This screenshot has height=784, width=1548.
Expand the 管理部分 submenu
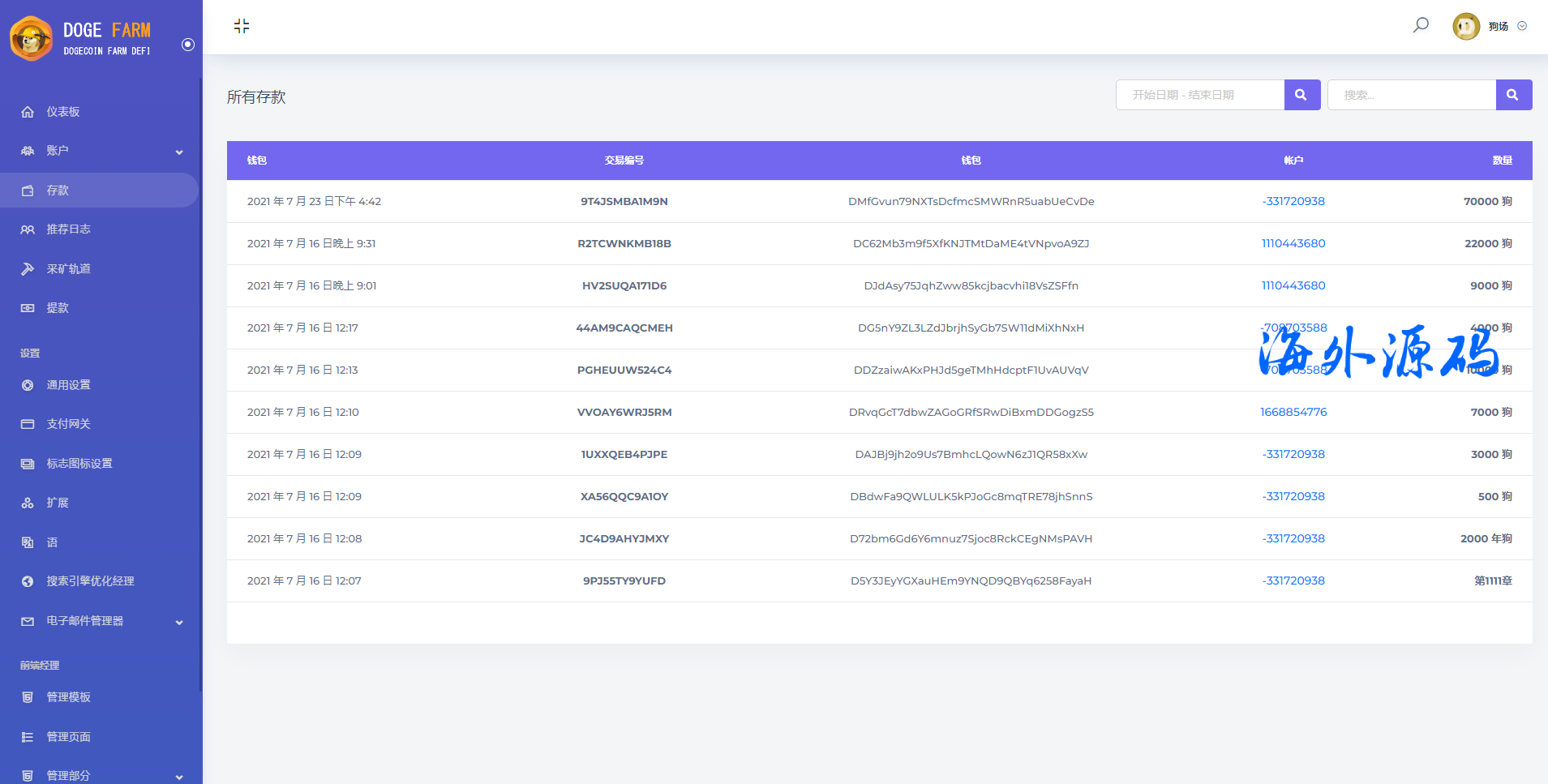pyautogui.click(x=179, y=777)
